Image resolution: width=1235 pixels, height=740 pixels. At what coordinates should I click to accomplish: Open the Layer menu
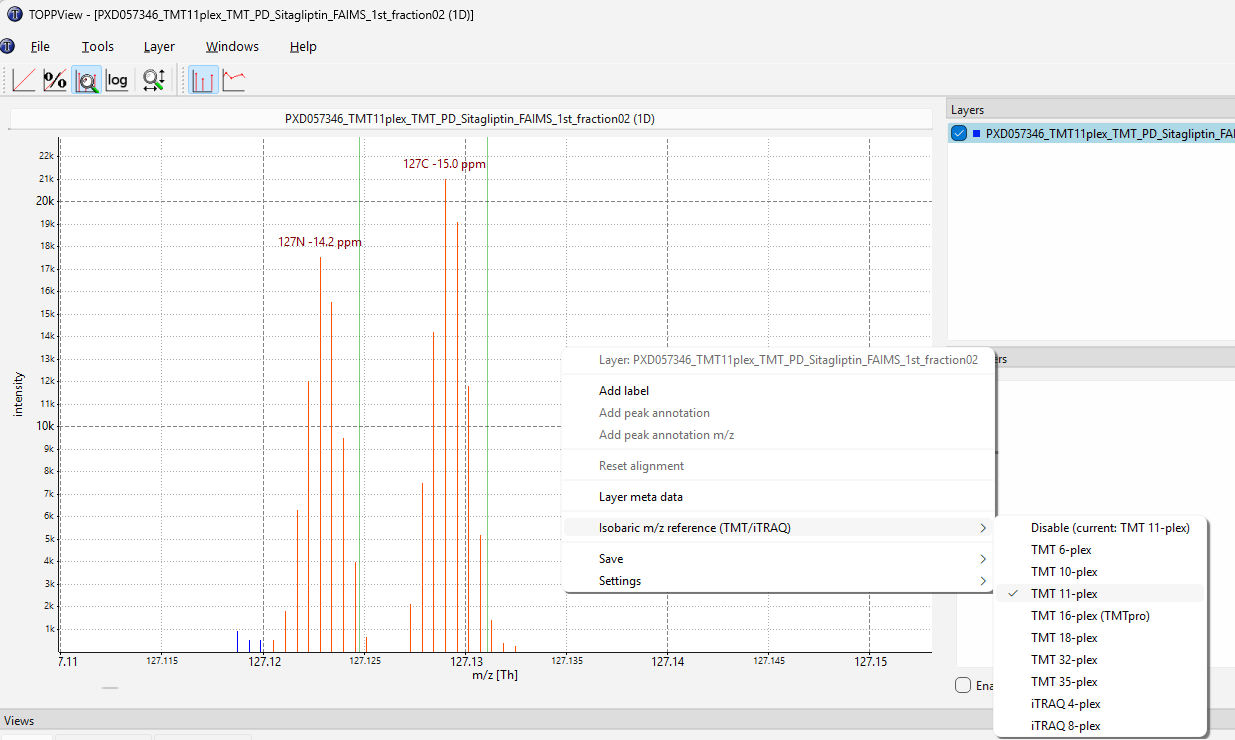(159, 46)
